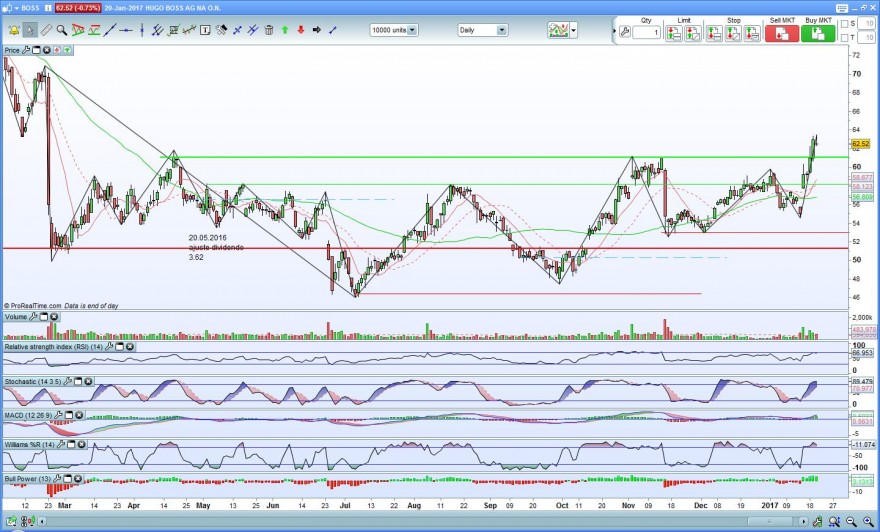
Task: Open Price panel wrench settings
Action: [26, 50]
